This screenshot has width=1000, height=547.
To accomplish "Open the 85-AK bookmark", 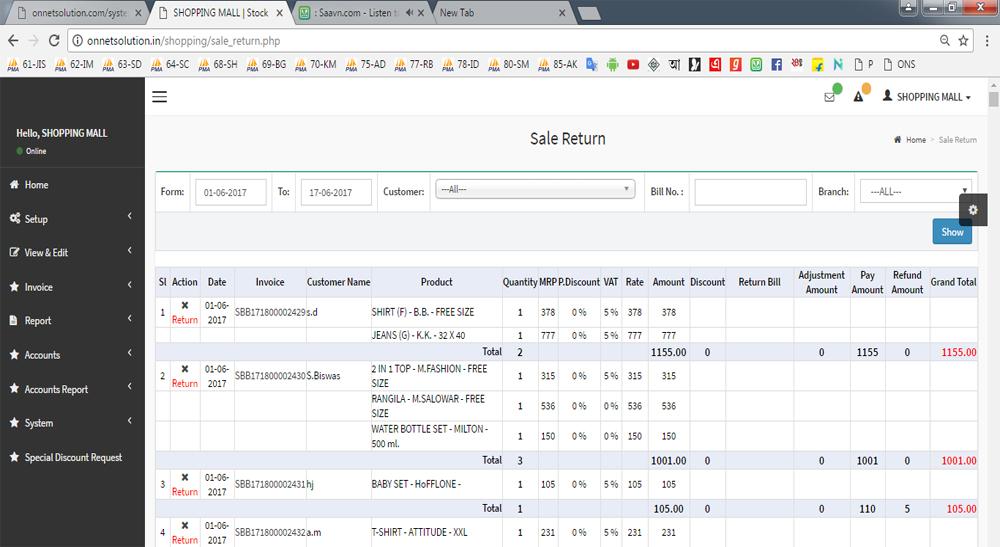I will point(558,64).
